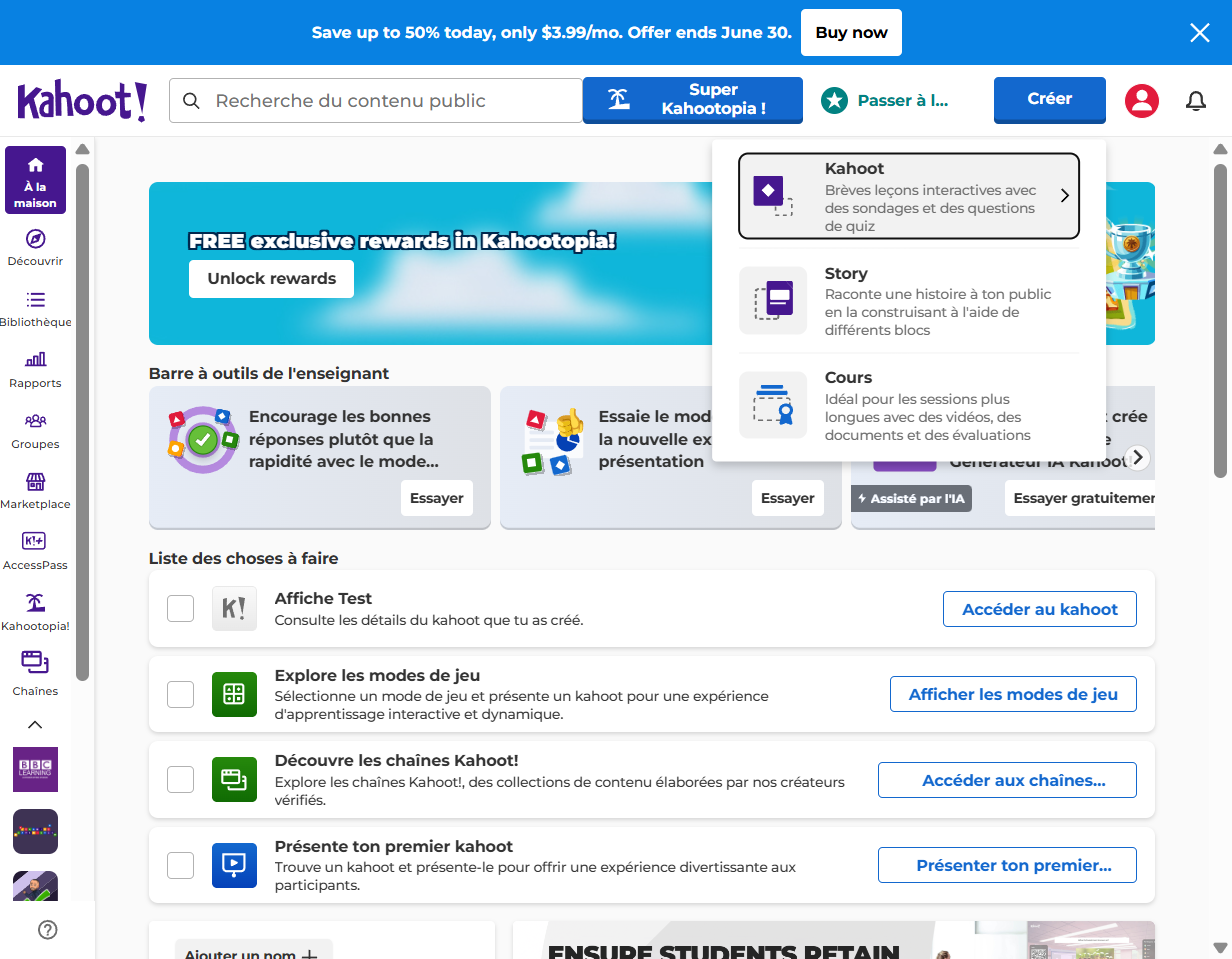Click the thumbs-up presentation mode icon

tap(553, 440)
